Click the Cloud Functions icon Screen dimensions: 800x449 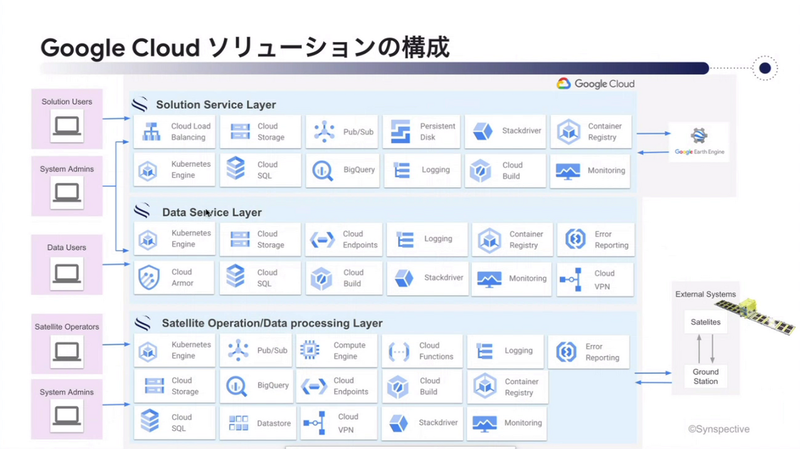[399, 352]
